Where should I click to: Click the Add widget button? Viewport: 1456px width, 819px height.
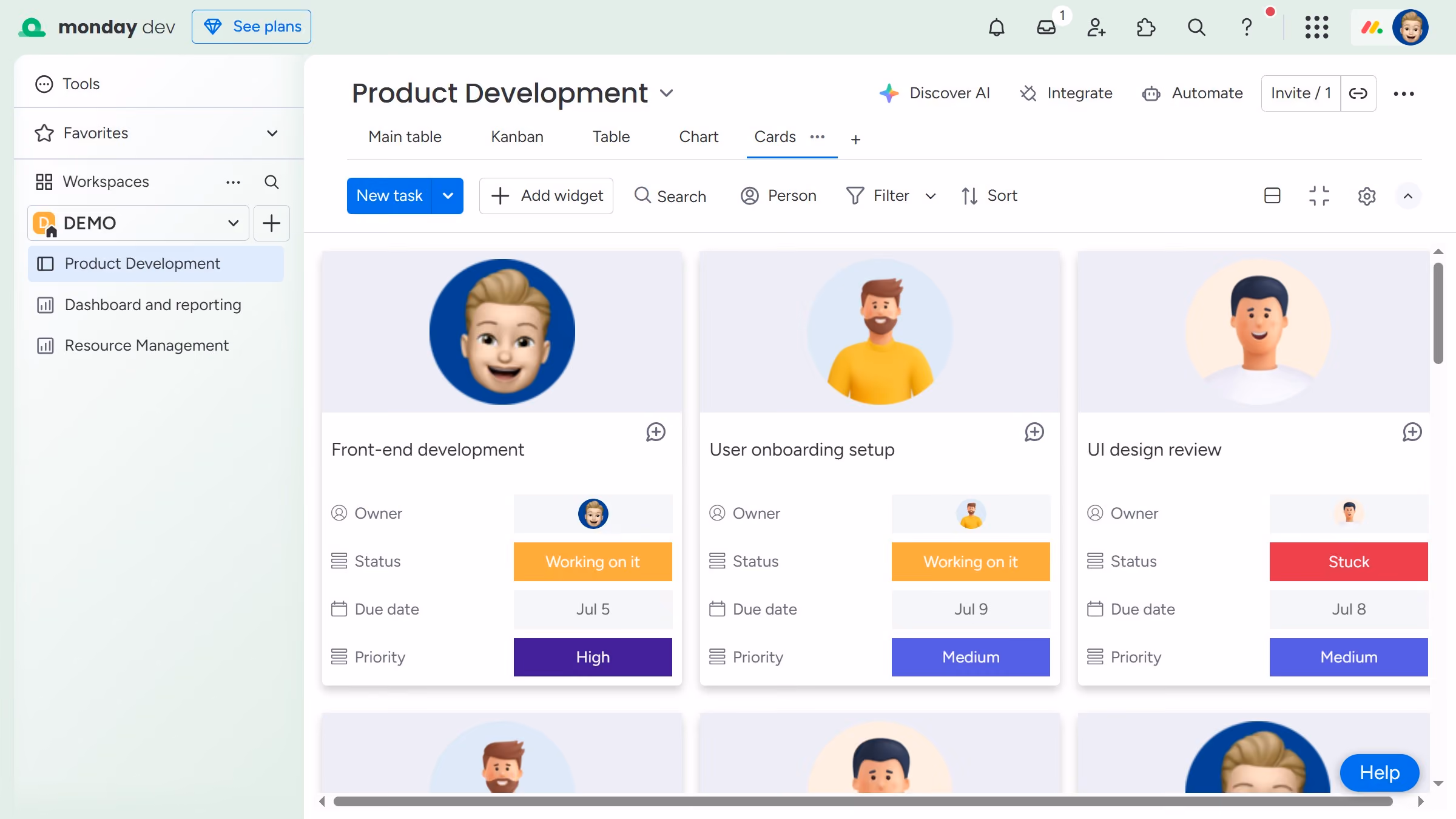(x=546, y=196)
